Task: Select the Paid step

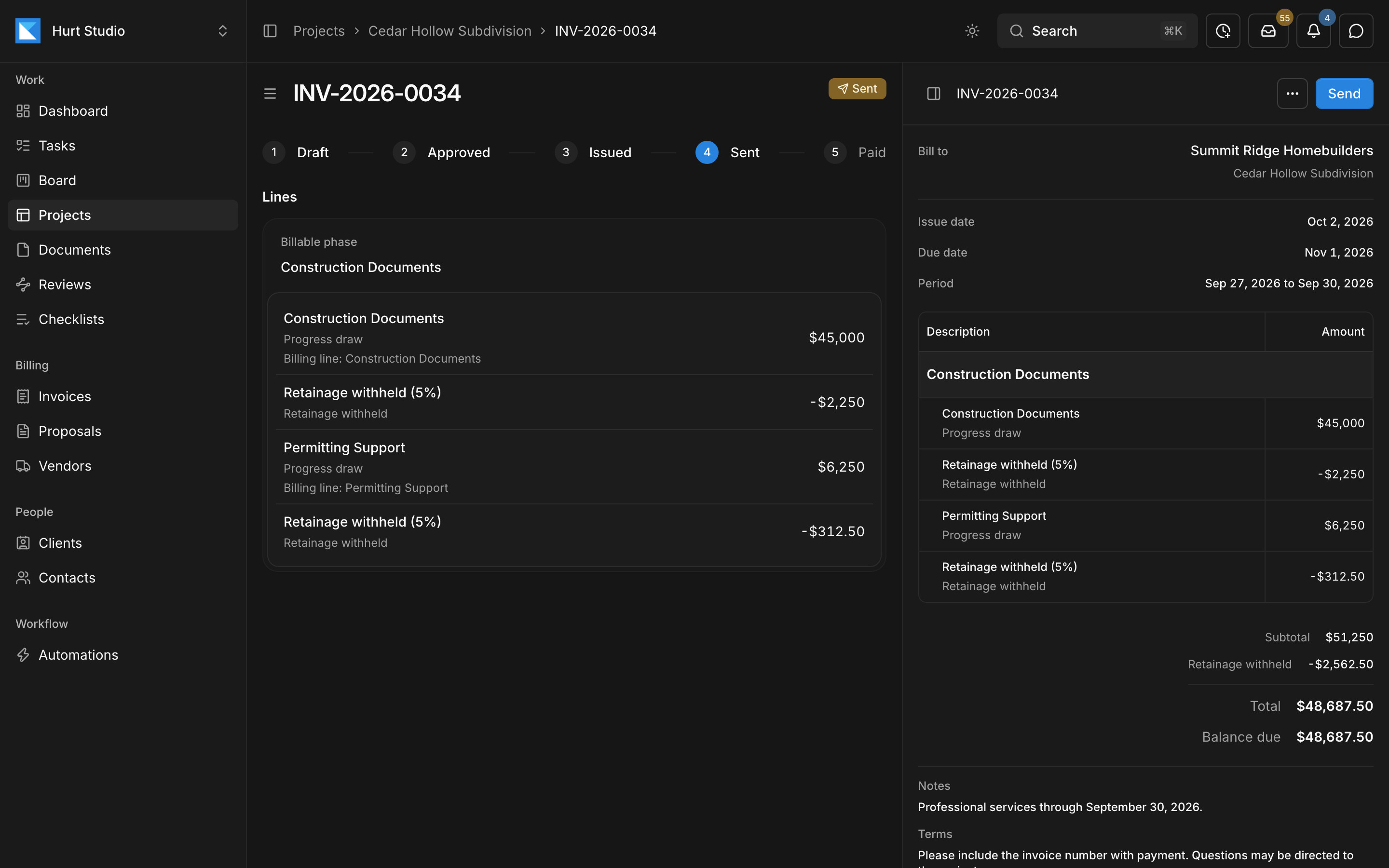Action: point(855,153)
